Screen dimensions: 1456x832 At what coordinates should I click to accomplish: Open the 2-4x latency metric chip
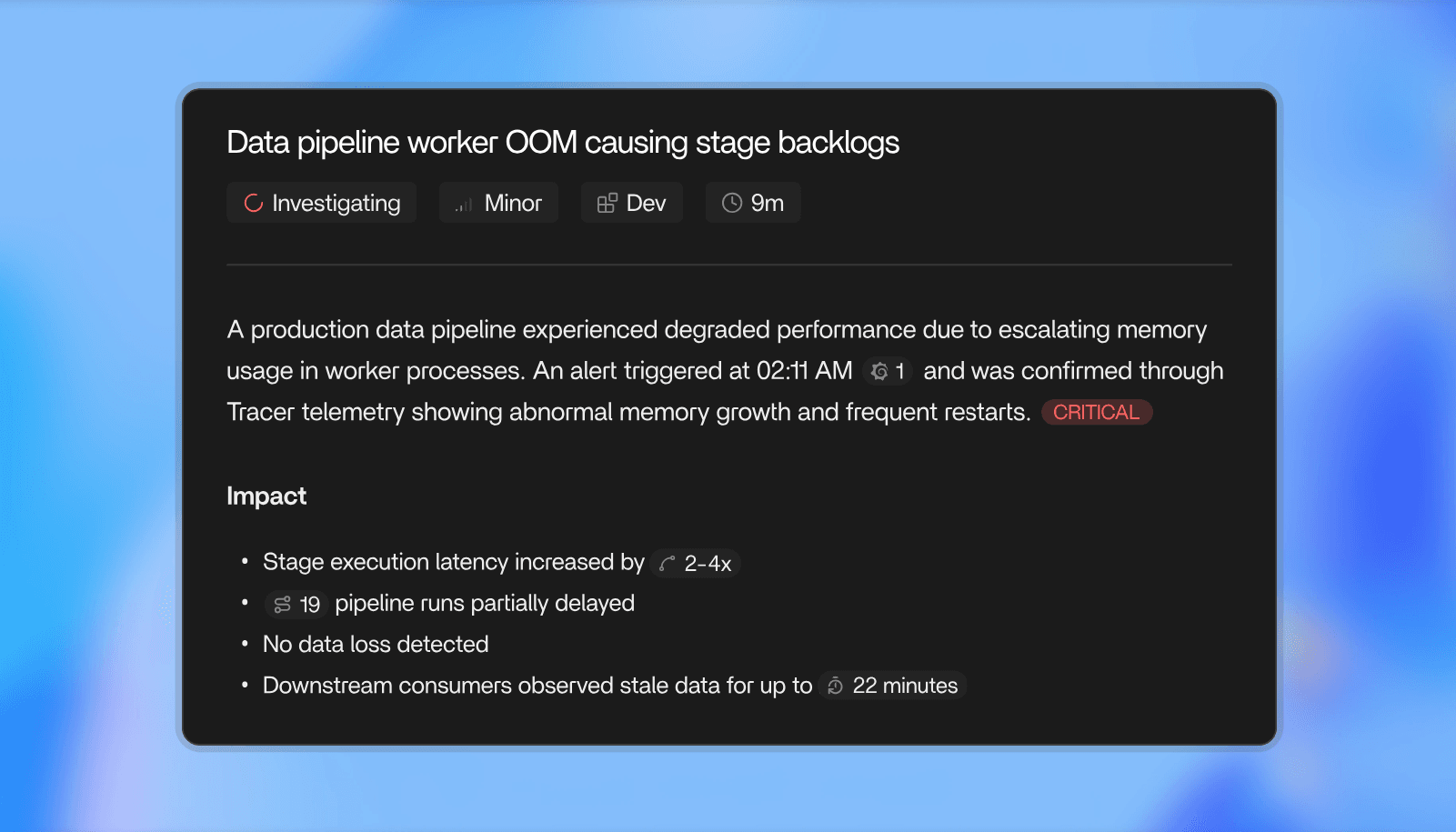coord(696,564)
